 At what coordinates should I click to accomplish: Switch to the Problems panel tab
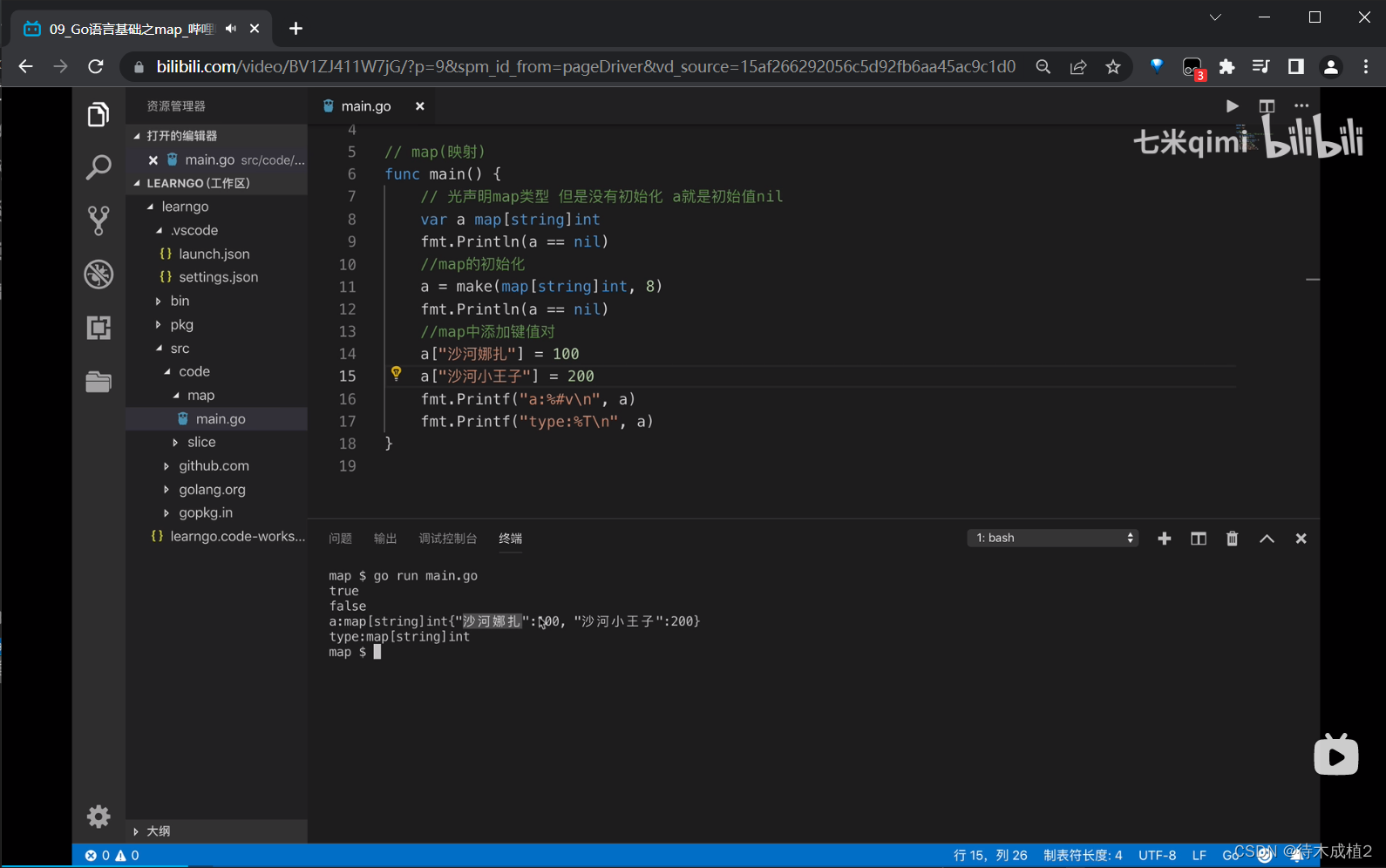[x=340, y=539]
